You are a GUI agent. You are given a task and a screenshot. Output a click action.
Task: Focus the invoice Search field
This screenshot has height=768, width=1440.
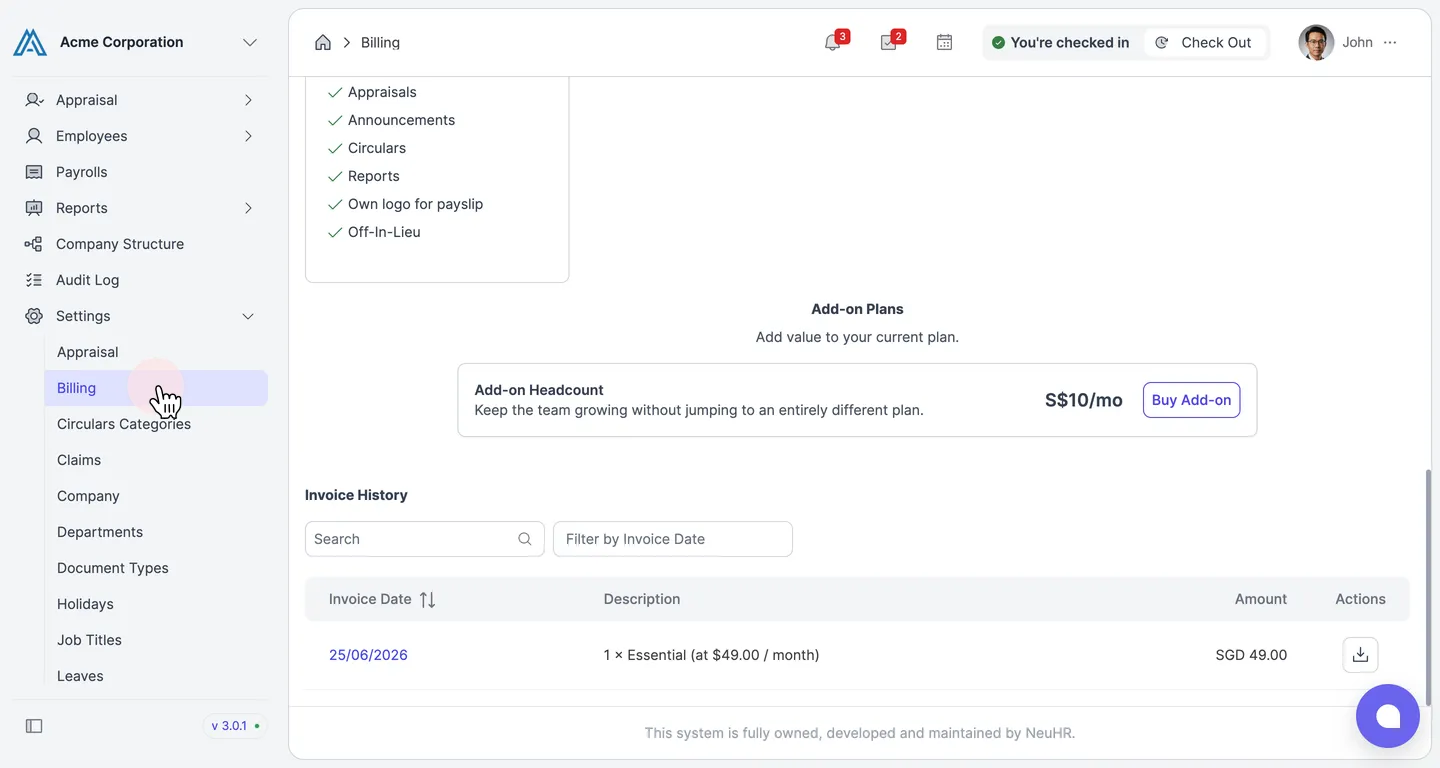[x=424, y=539]
